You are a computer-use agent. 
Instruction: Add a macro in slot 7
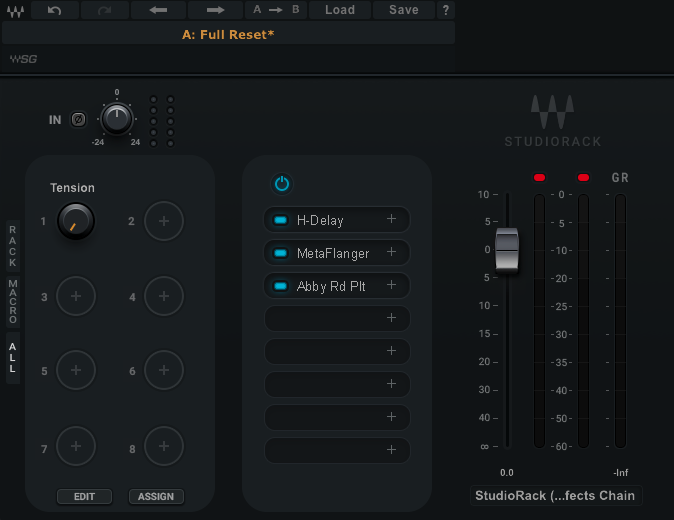(76, 446)
